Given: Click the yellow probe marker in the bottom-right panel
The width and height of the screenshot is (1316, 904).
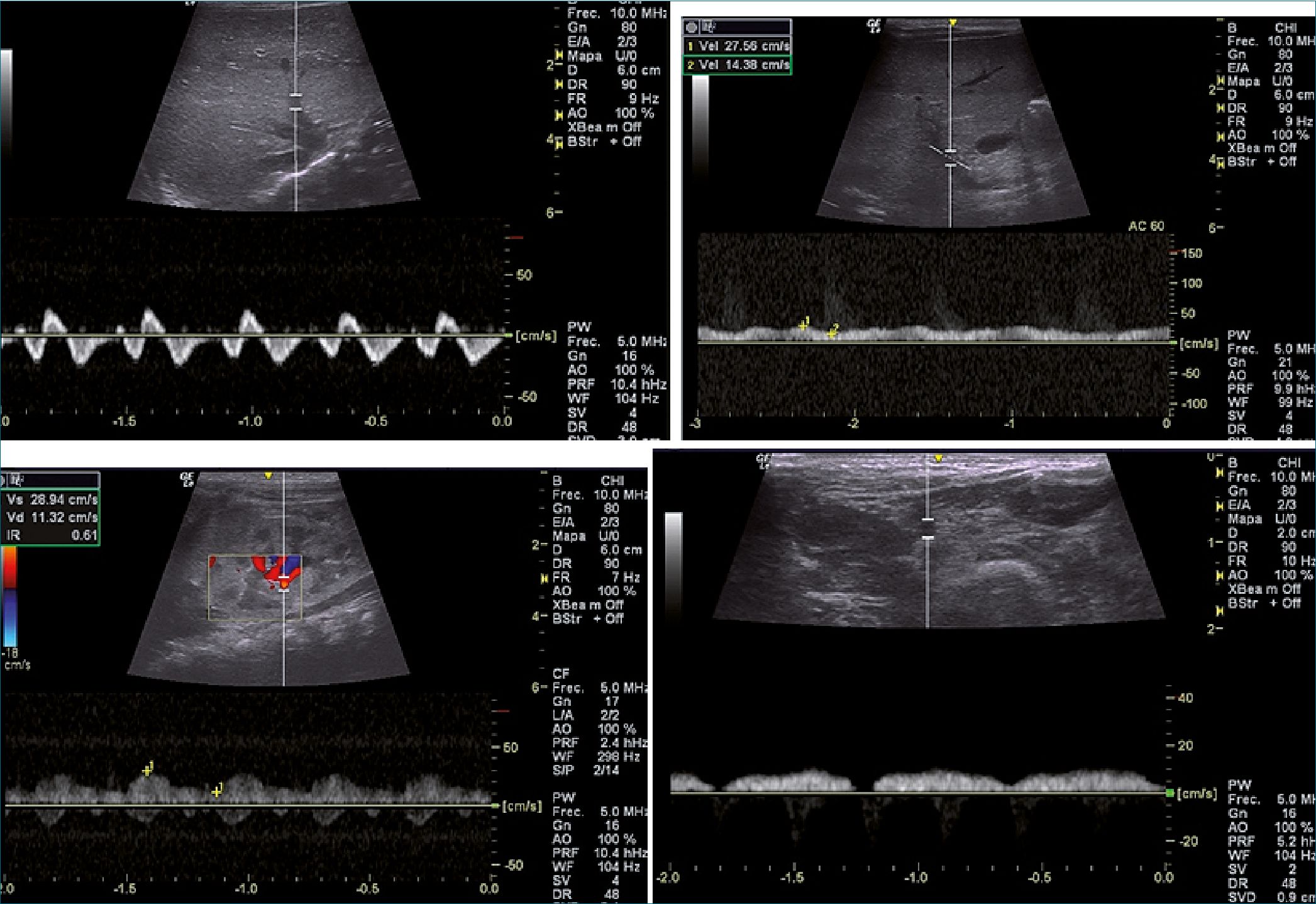Looking at the screenshot, I should click(938, 459).
